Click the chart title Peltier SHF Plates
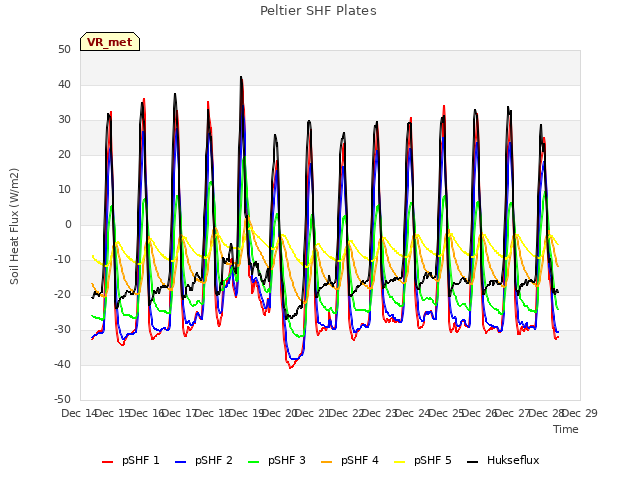The image size is (640, 480). pyautogui.click(x=318, y=11)
